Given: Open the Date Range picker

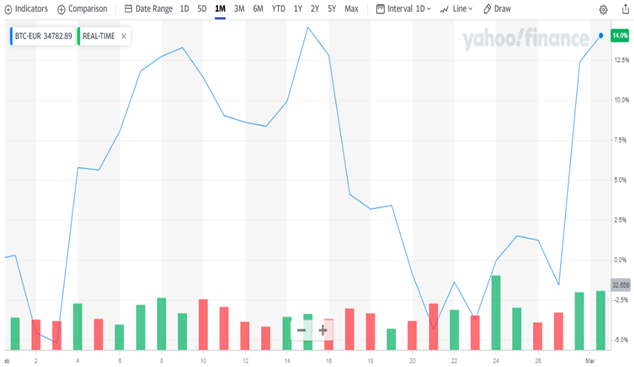Looking at the screenshot, I should 148,9.
